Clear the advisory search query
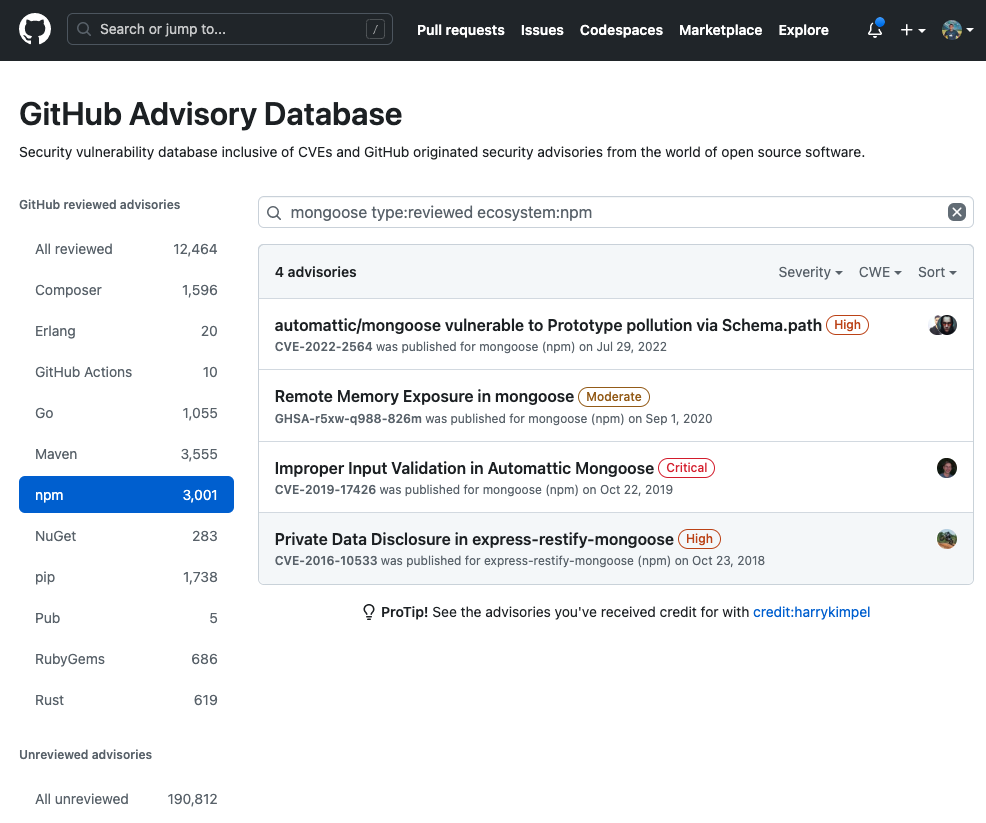The height and width of the screenshot is (823, 986). tap(956, 212)
